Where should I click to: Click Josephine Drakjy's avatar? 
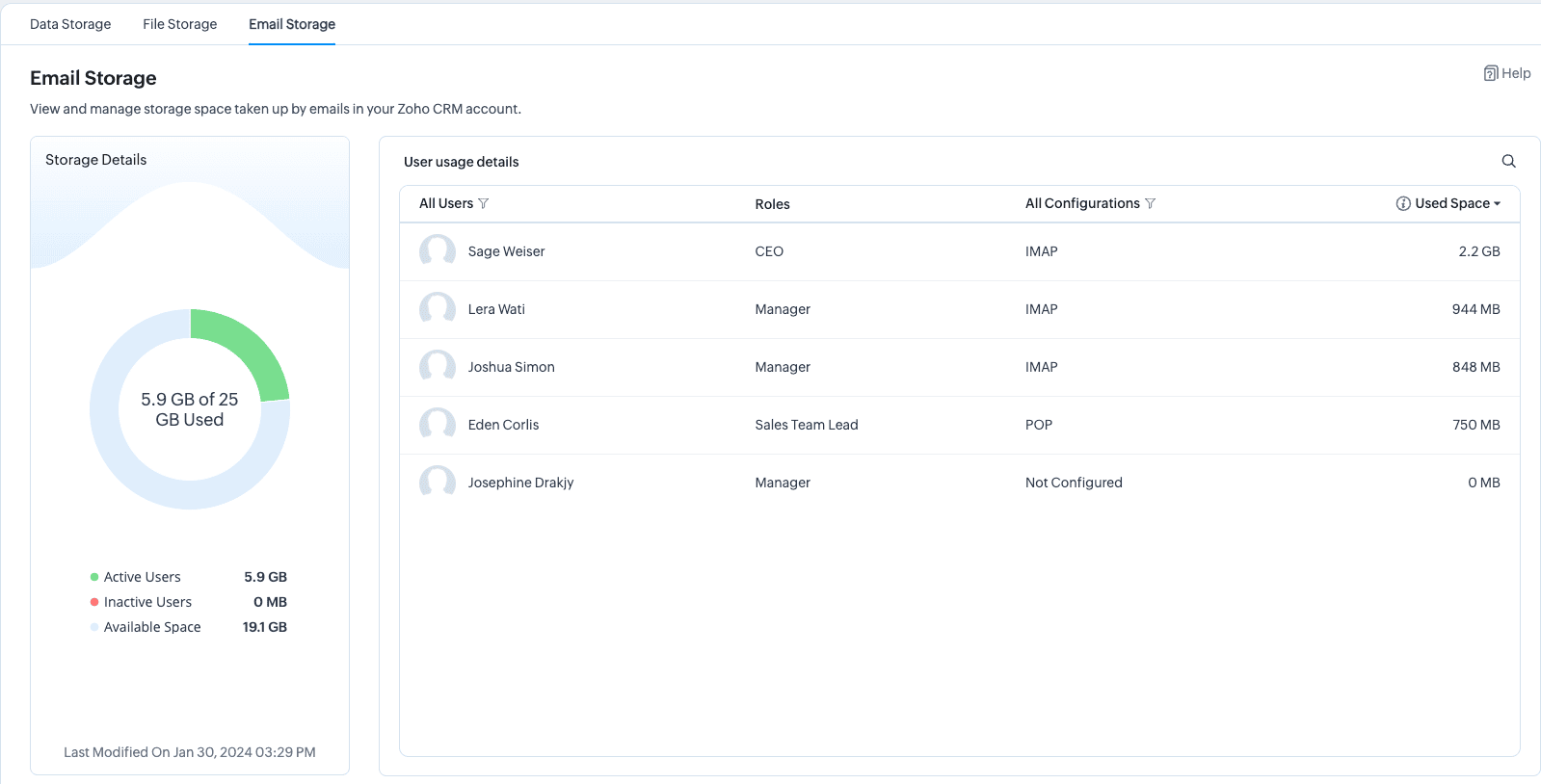(x=438, y=483)
